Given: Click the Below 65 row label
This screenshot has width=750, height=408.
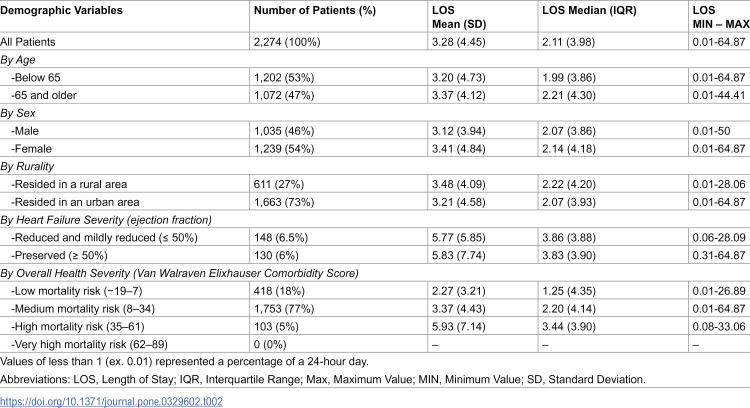Looking at the screenshot, I should click(x=36, y=77).
